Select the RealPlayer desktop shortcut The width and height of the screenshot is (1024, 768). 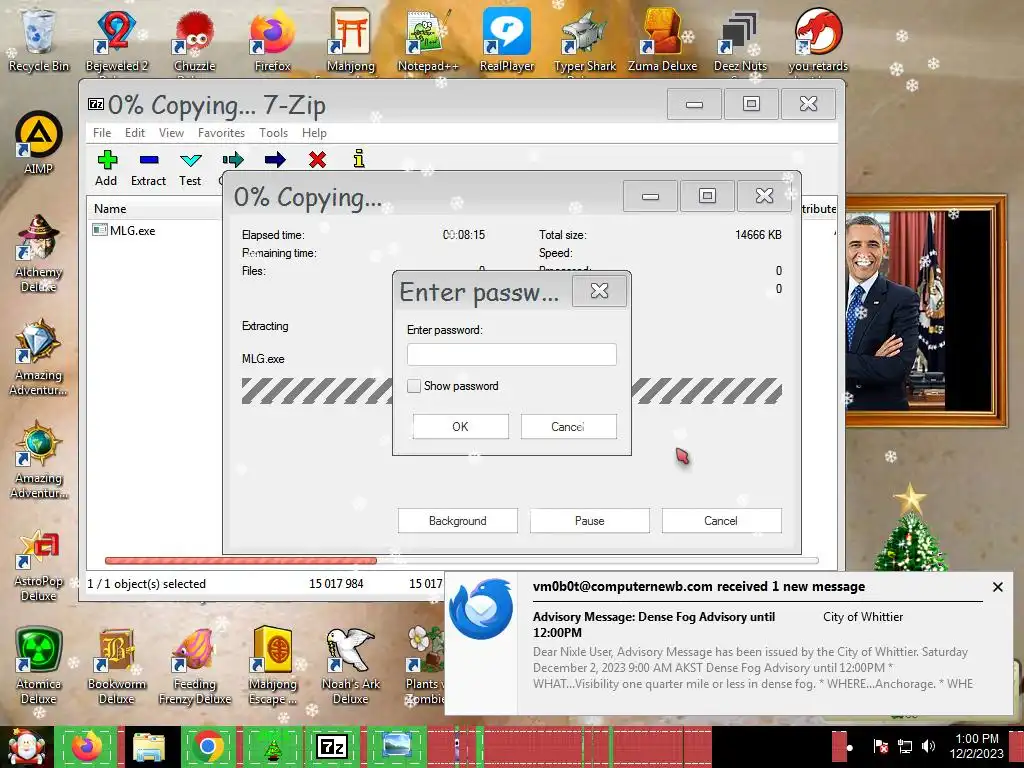pos(507,40)
